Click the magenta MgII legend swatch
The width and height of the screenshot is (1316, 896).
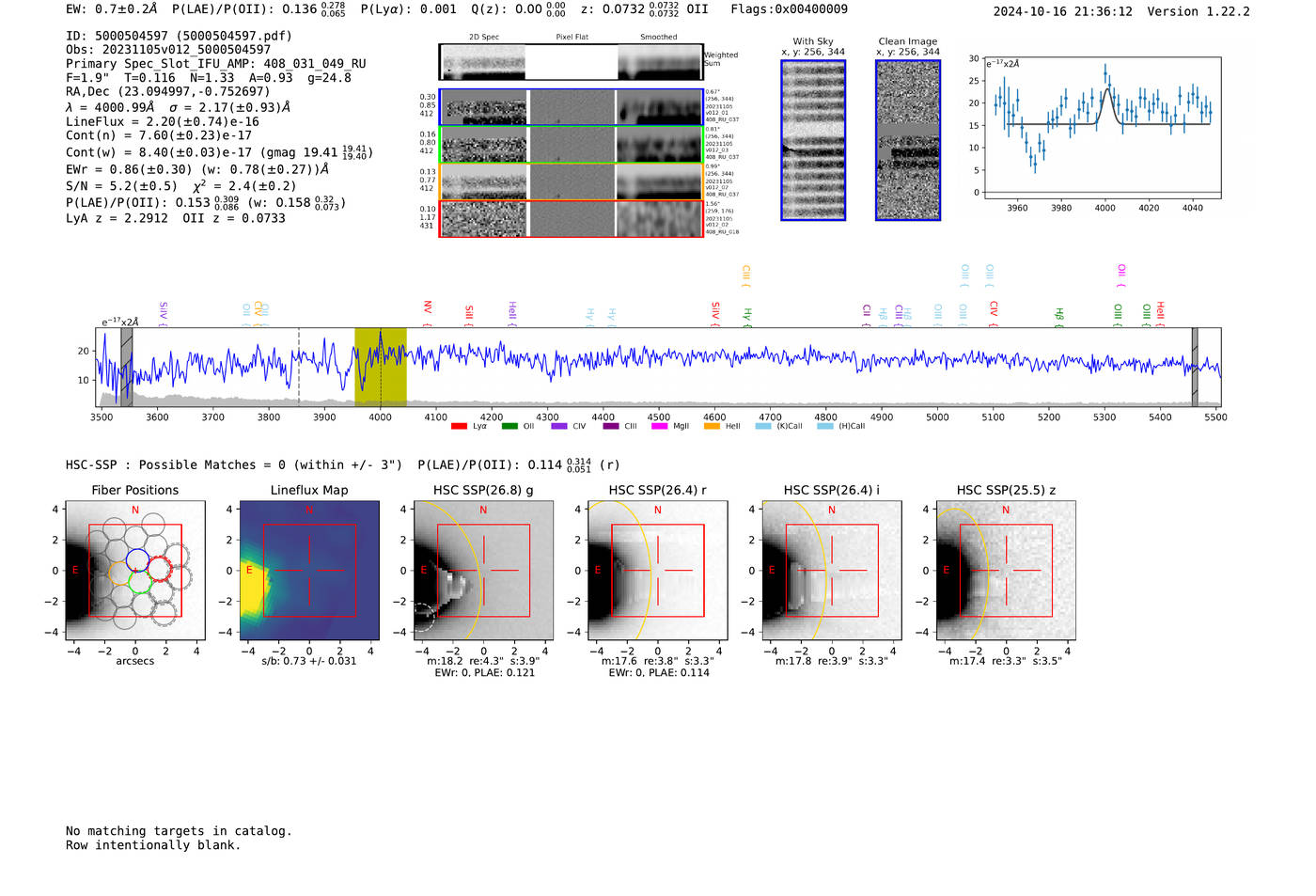659,426
